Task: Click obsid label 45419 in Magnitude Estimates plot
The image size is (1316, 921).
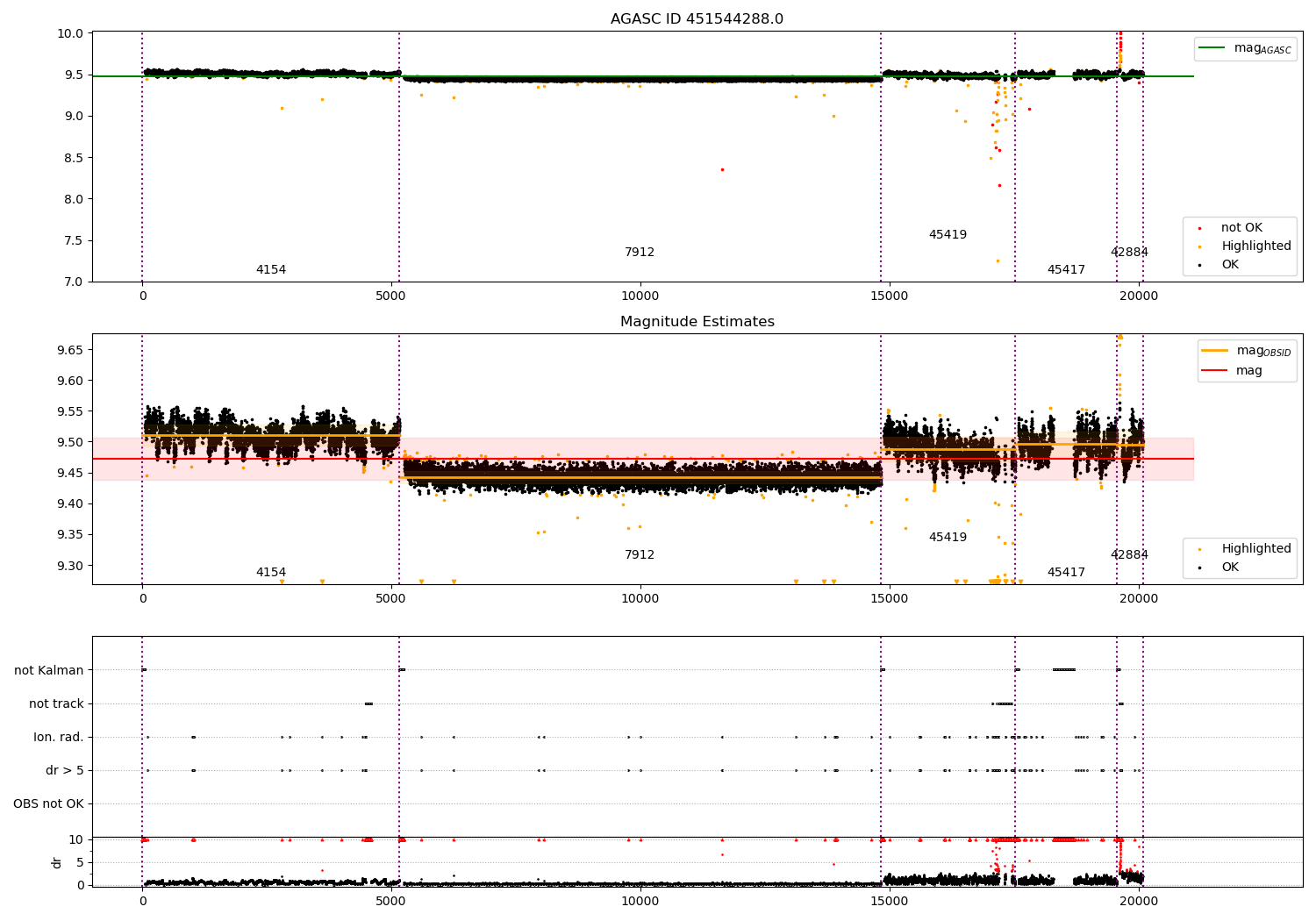Action: point(948,538)
